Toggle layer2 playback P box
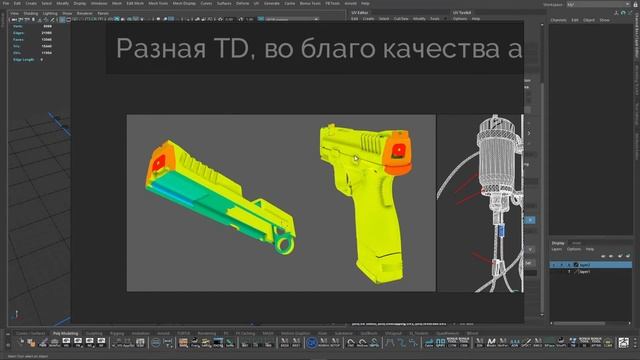 coord(562,265)
